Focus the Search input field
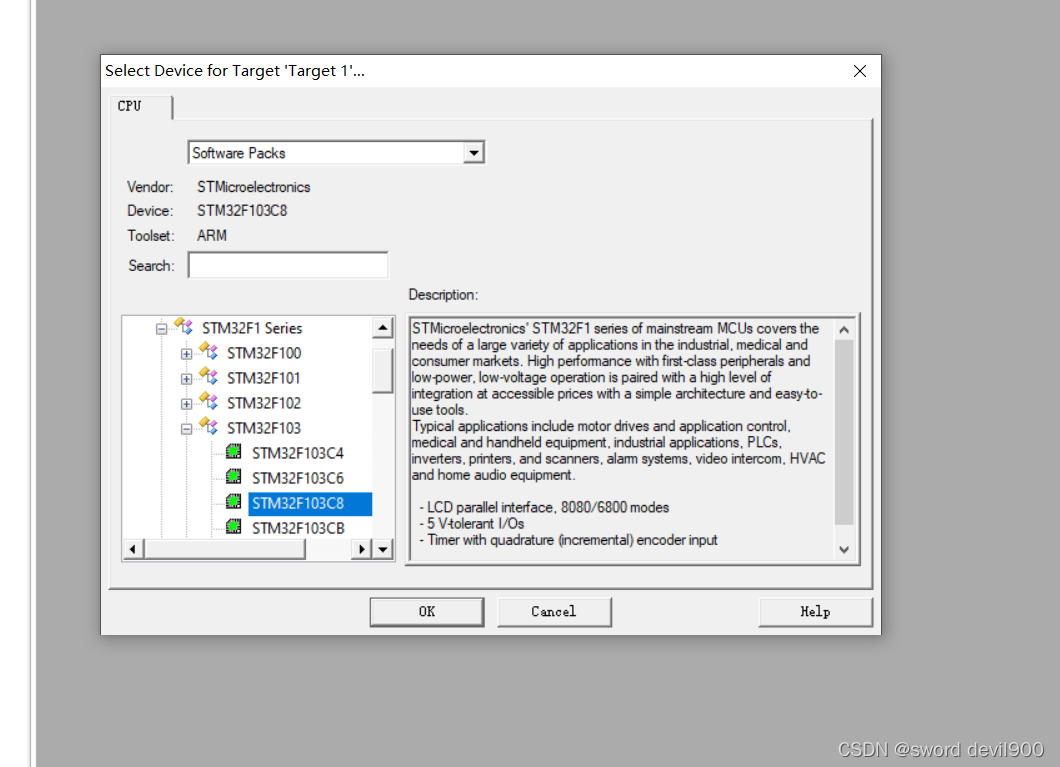The width and height of the screenshot is (1060, 767). point(288,265)
